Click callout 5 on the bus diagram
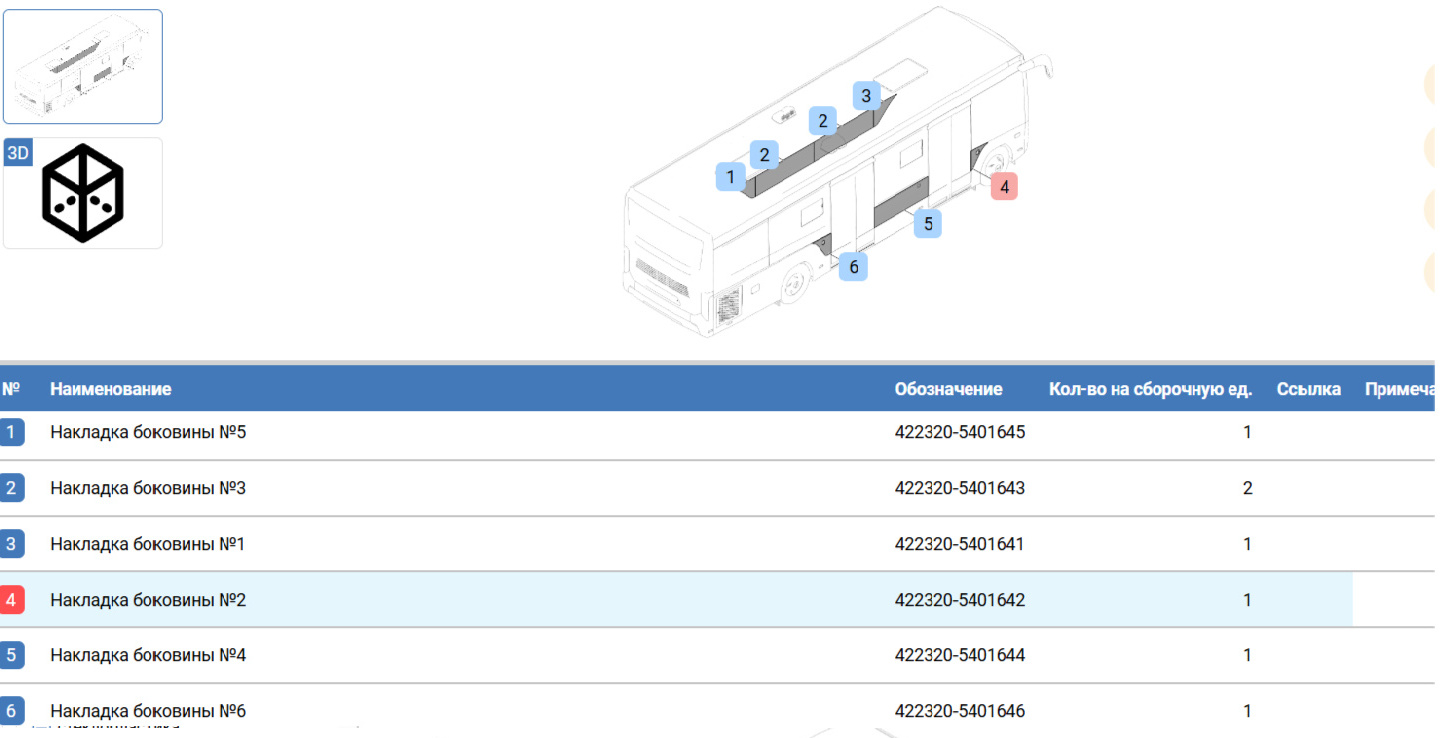 pyautogui.click(x=928, y=224)
